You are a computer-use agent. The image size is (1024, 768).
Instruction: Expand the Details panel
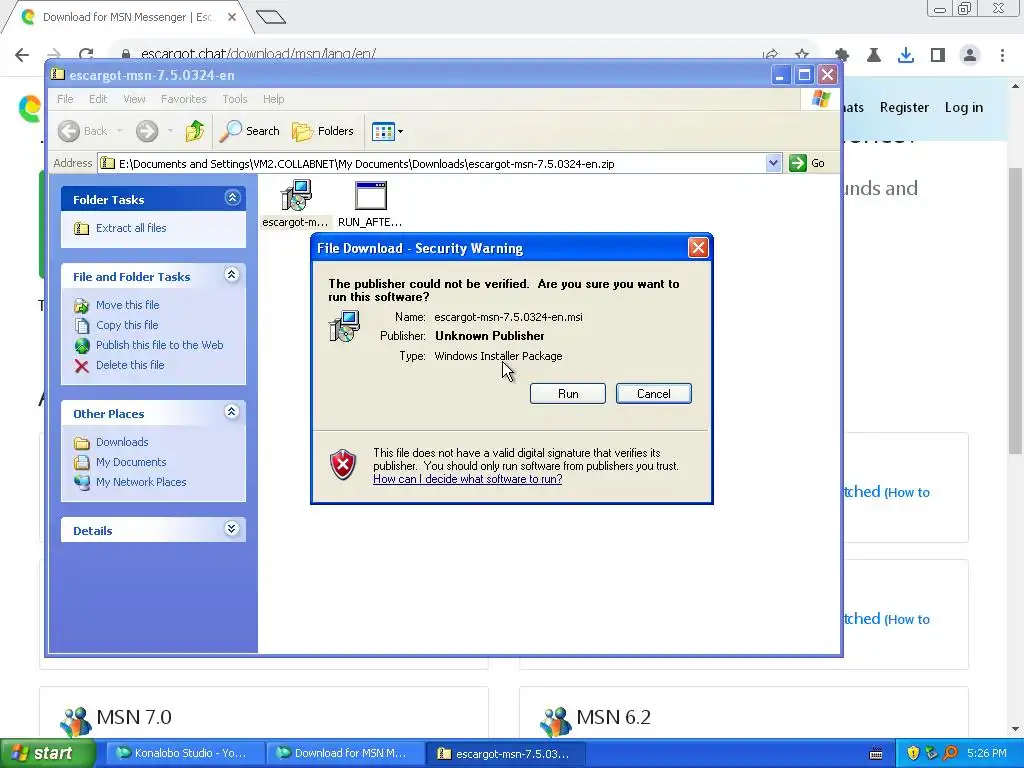tap(232, 529)
